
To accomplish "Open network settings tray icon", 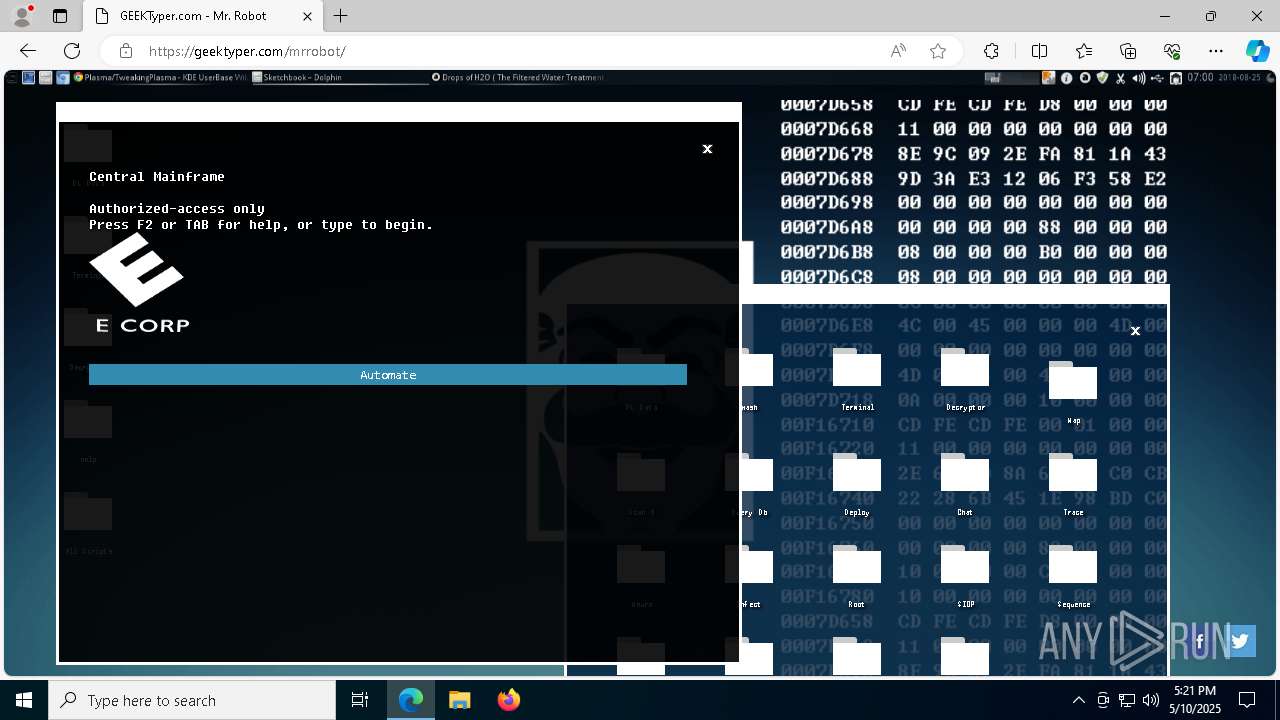I will click(1127, 700).
